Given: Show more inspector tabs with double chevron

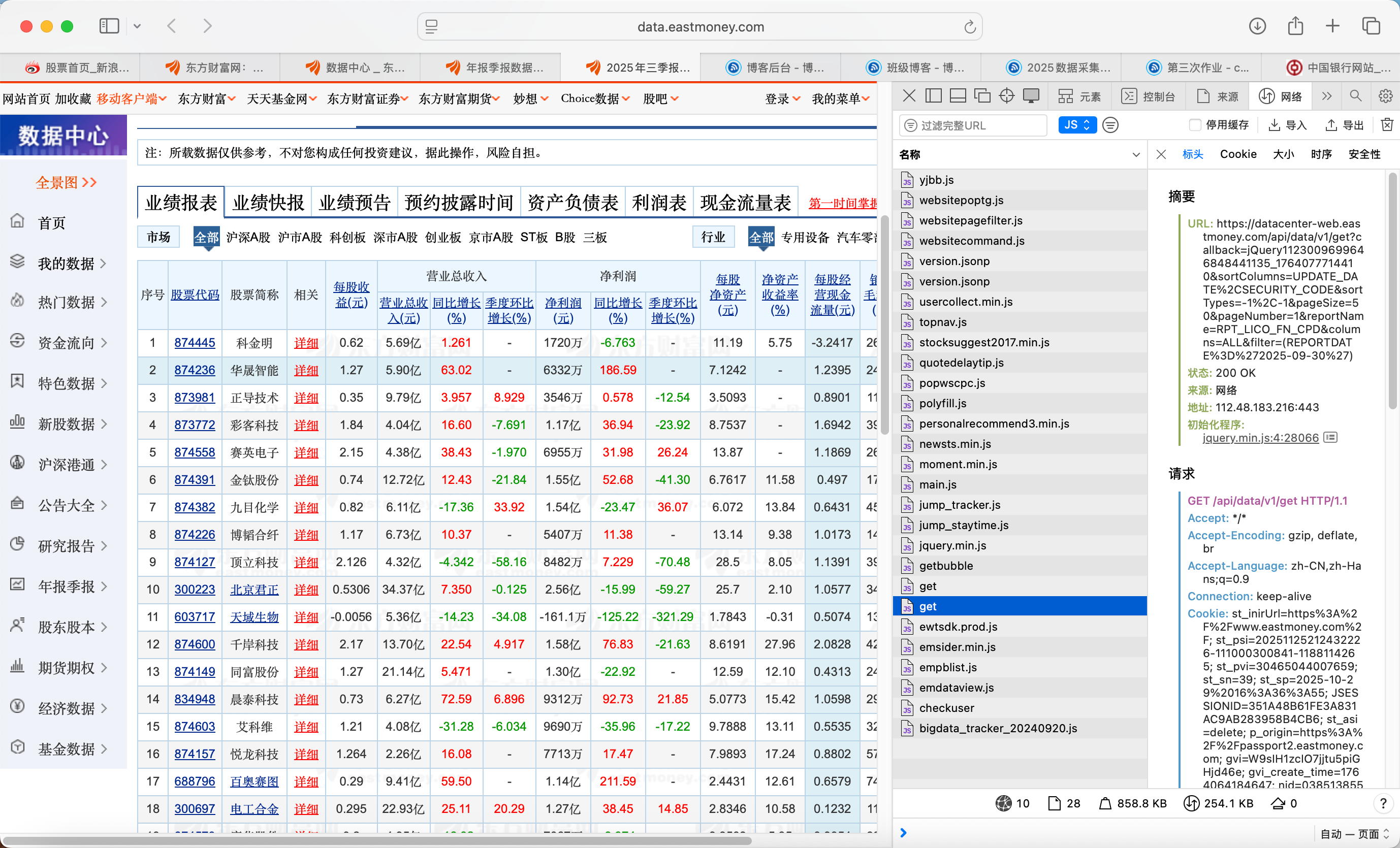Looking at the screenshot, I should [x=1327, y=96].
